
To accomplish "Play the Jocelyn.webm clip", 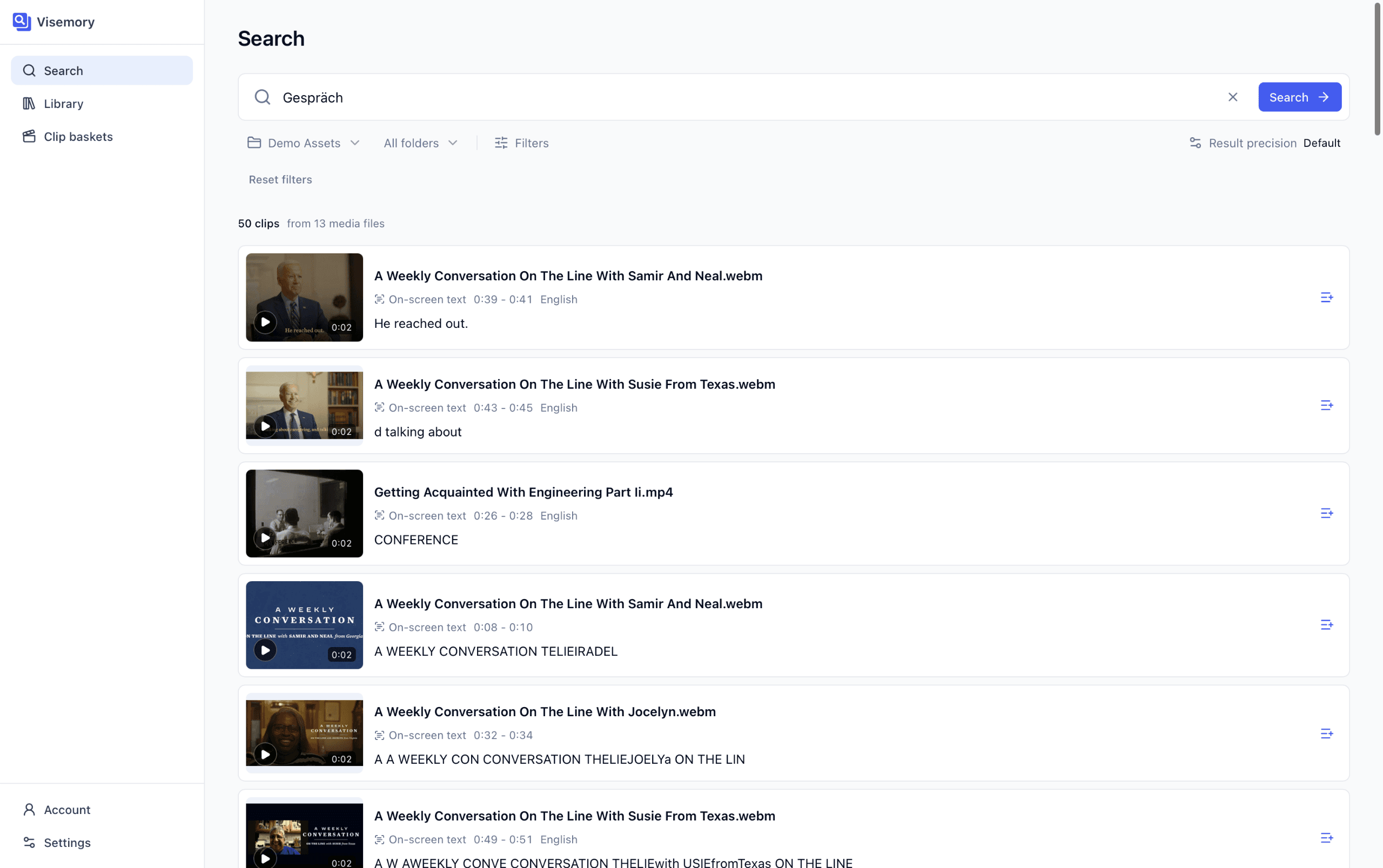I will pyautogui.click(x=265, y=755).
